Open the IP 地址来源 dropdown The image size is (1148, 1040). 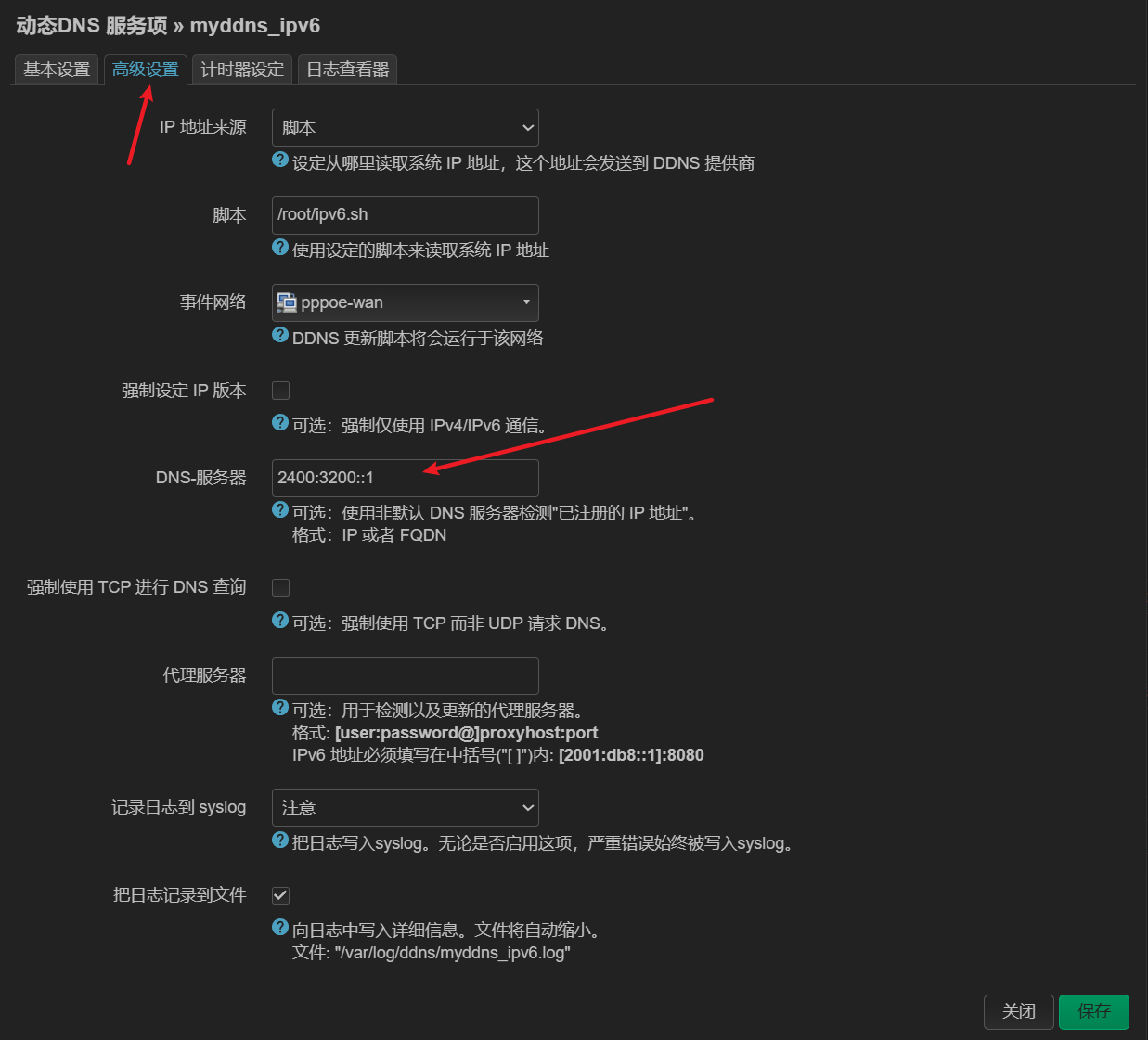[x=405, y=128]
